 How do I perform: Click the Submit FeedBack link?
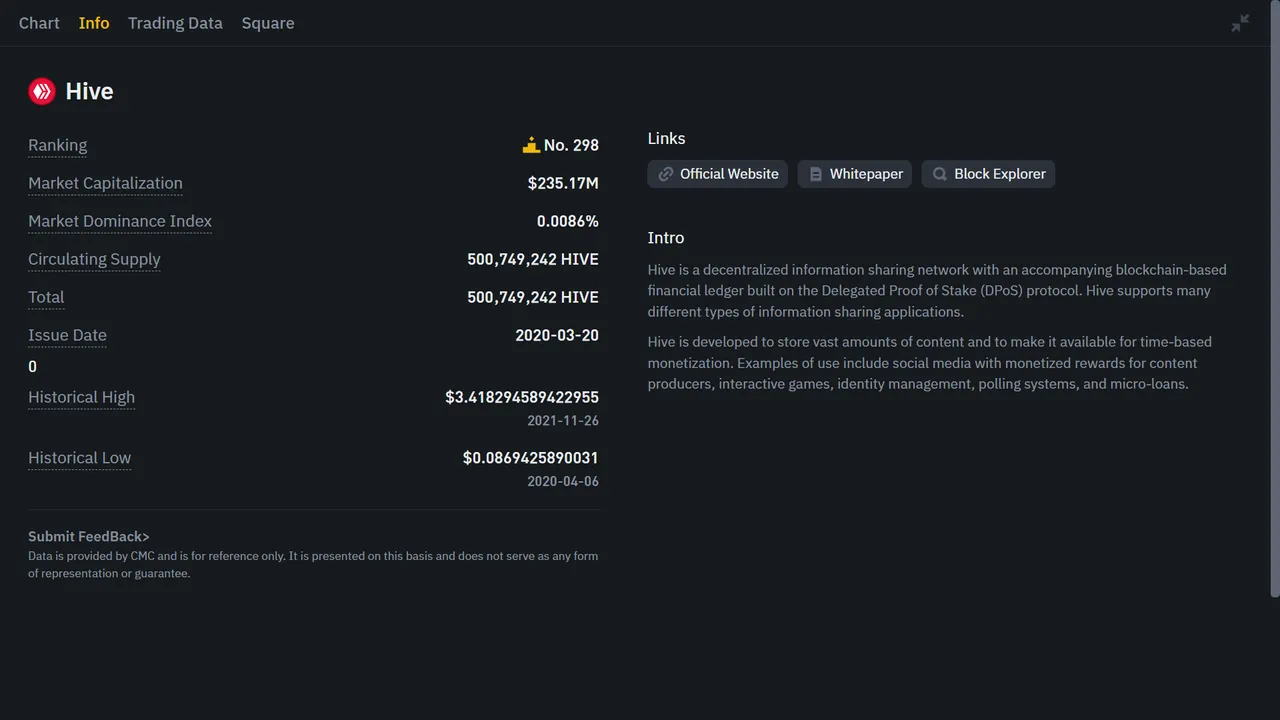(x=89, y=537)
